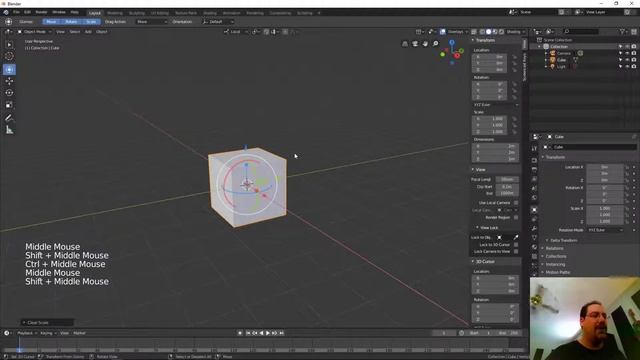Select the Move tool in left toolbar

click(x=9, y=81)
